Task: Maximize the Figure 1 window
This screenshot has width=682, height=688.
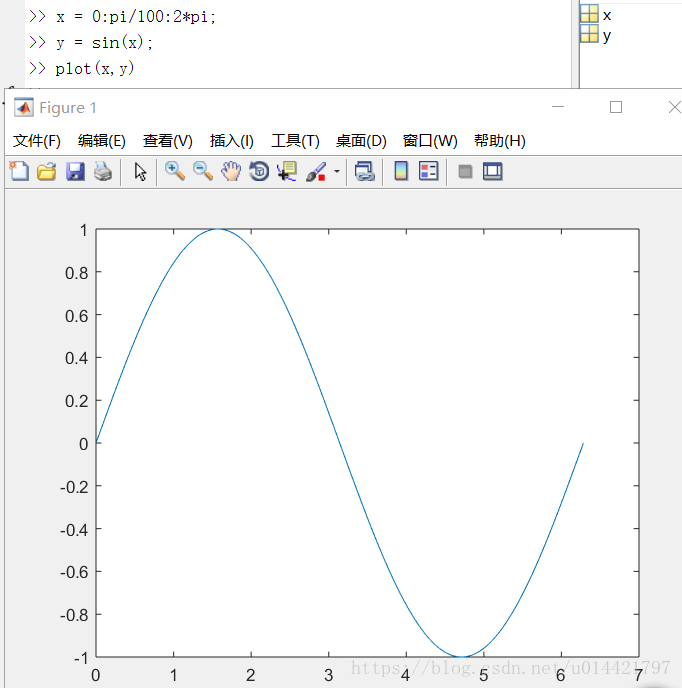Action: coord(616,107)
